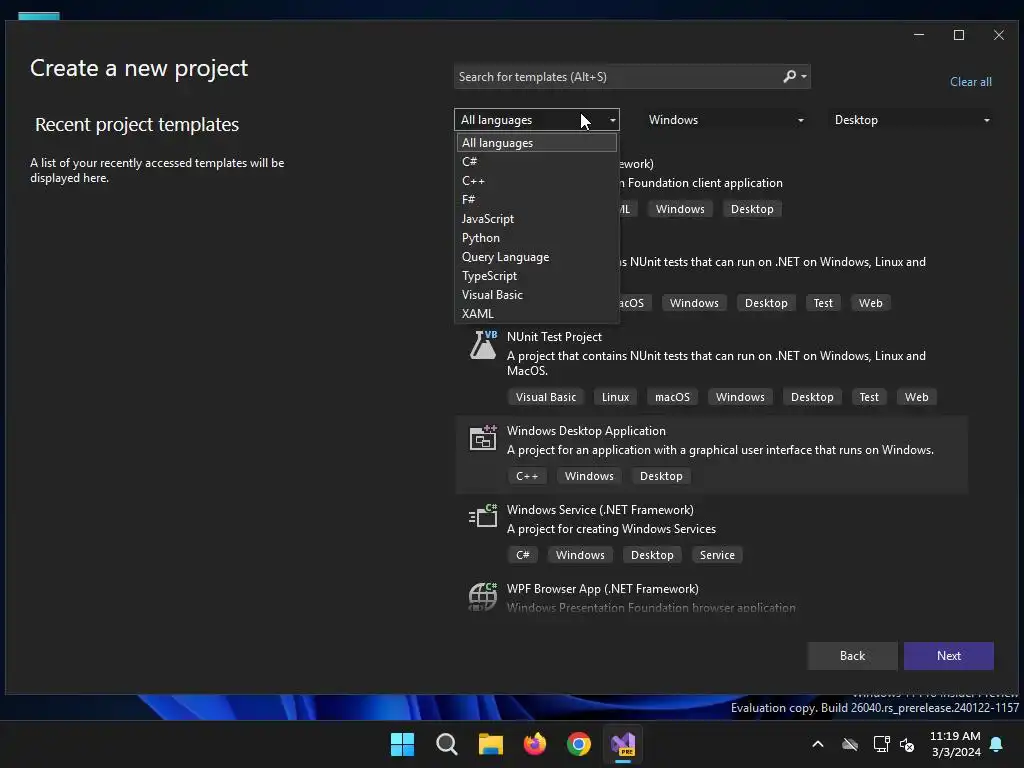Go Back to the previous page
This screenshot has height=768, width=1024.
pos(852,656)
